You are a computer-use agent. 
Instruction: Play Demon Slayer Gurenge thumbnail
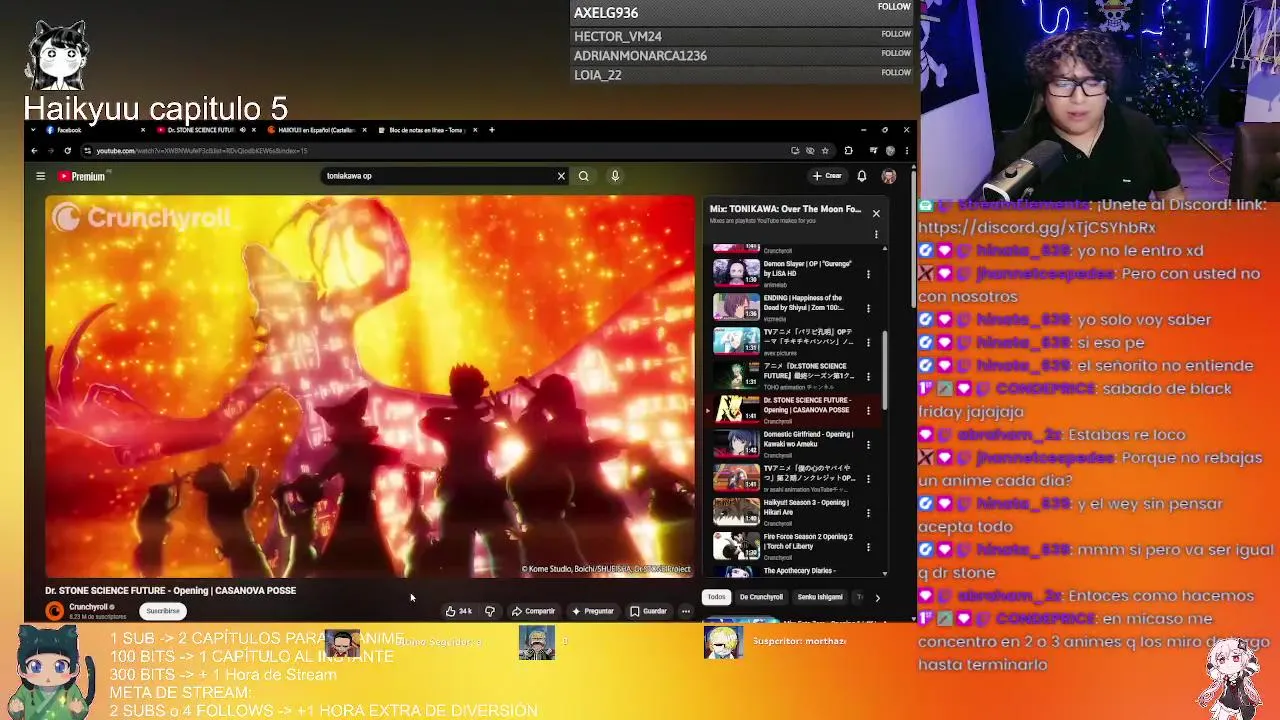[x=736, y=273]
